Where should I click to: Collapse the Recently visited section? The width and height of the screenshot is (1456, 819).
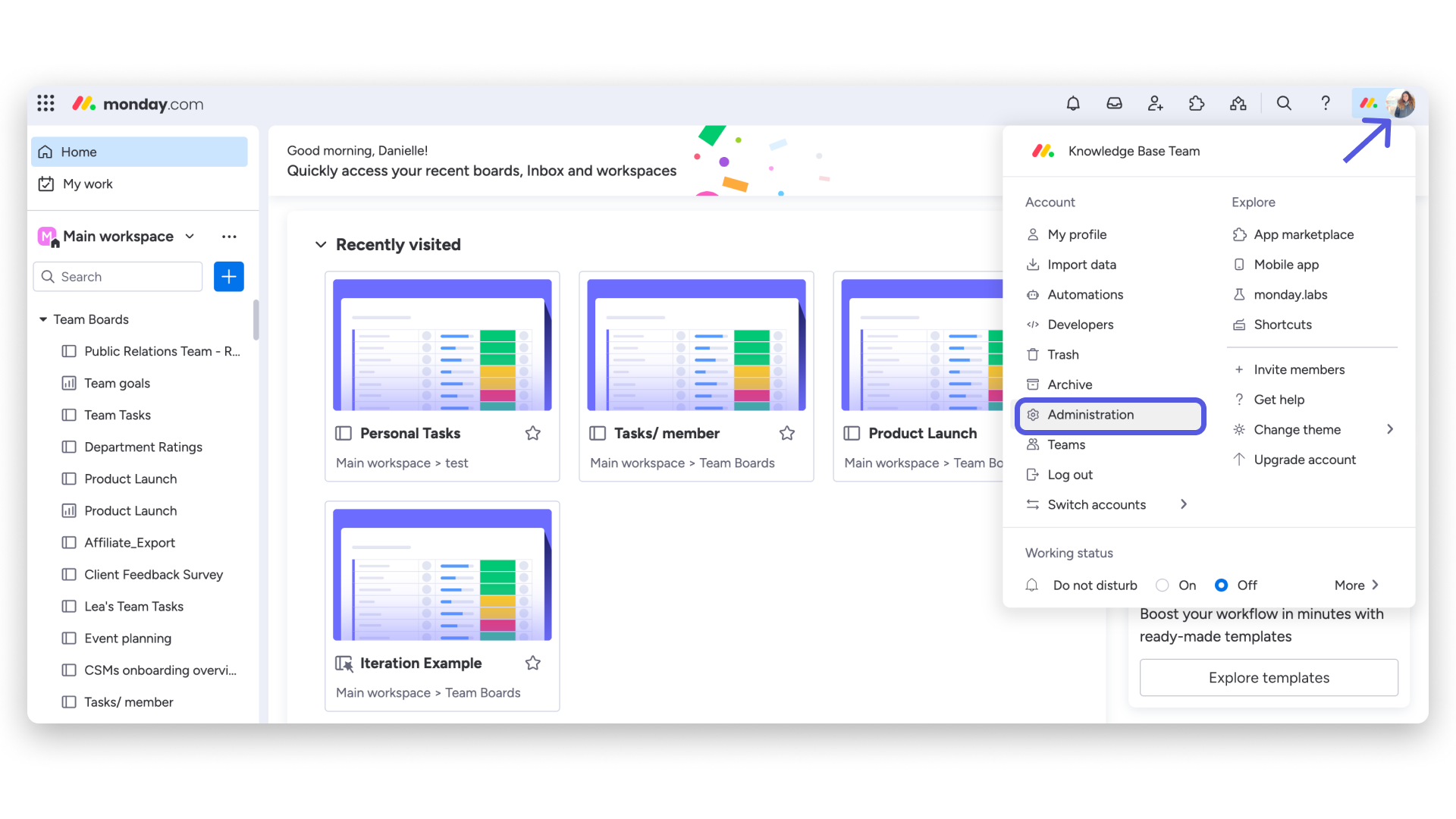point(321,244)
